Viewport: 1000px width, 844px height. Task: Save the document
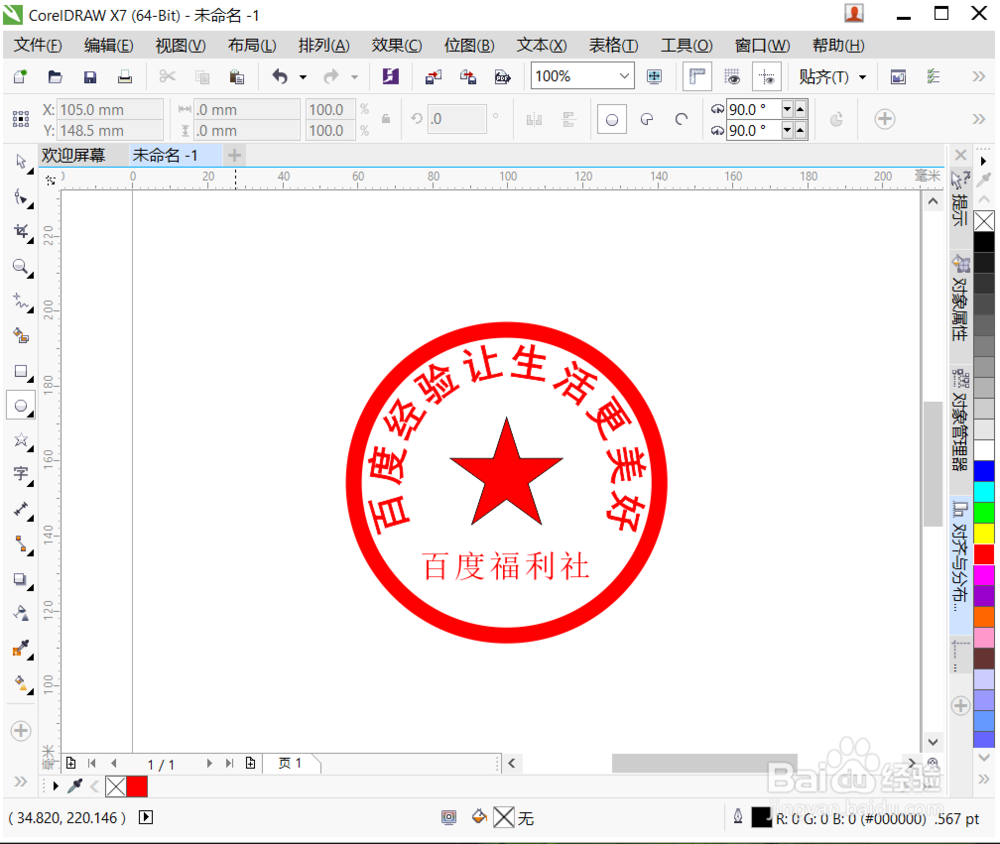[x=90, y=77]
